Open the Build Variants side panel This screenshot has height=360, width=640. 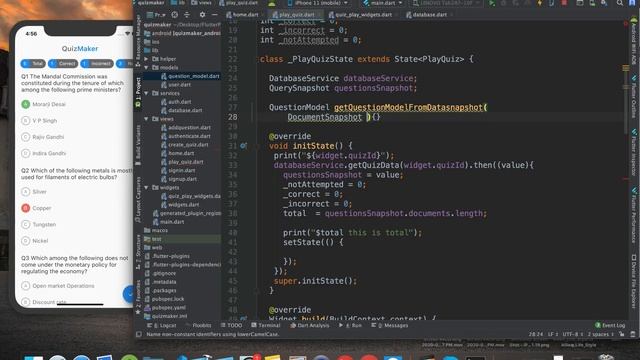[138, 145]
